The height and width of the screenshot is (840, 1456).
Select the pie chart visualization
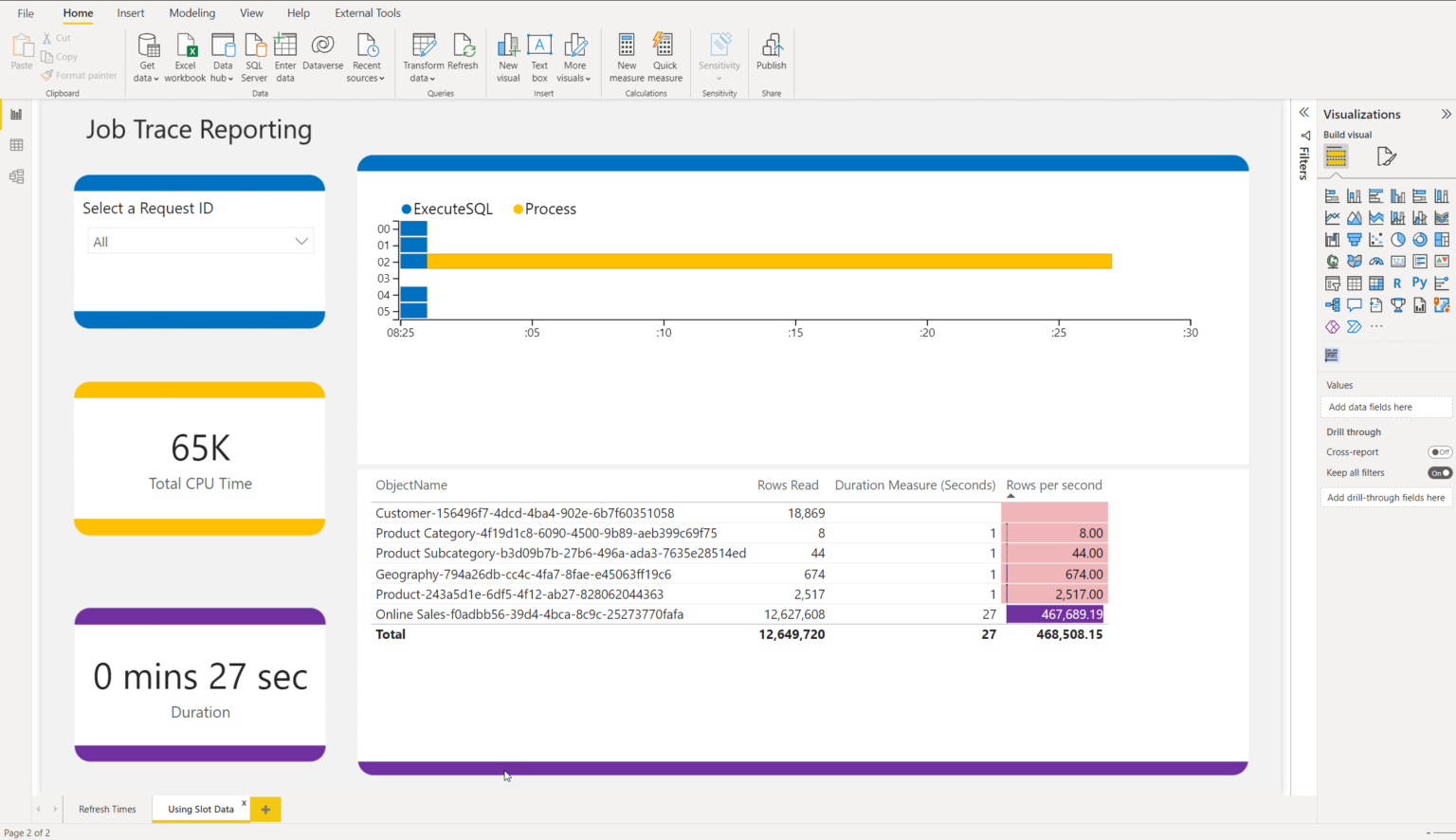tap(1398, 240)
